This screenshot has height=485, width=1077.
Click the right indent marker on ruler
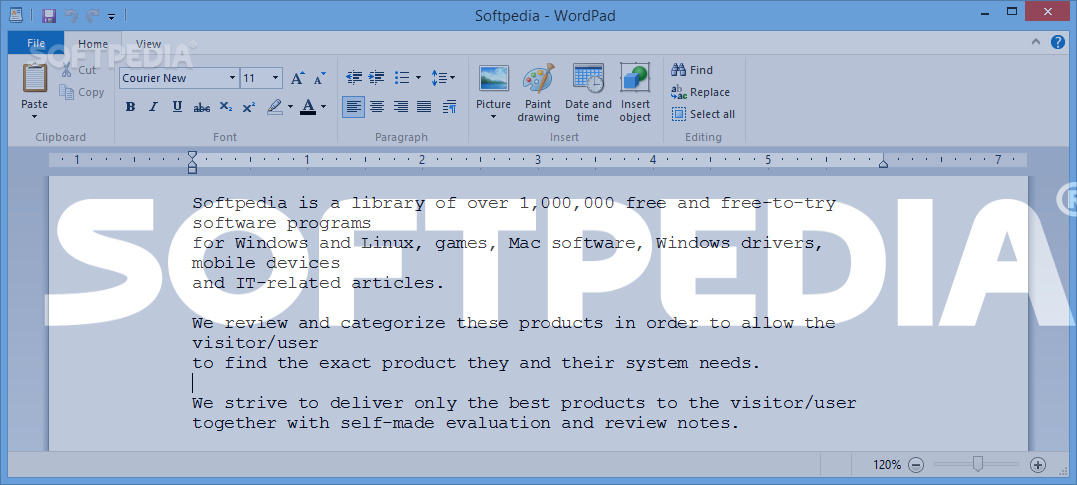[x=884, y=163]
